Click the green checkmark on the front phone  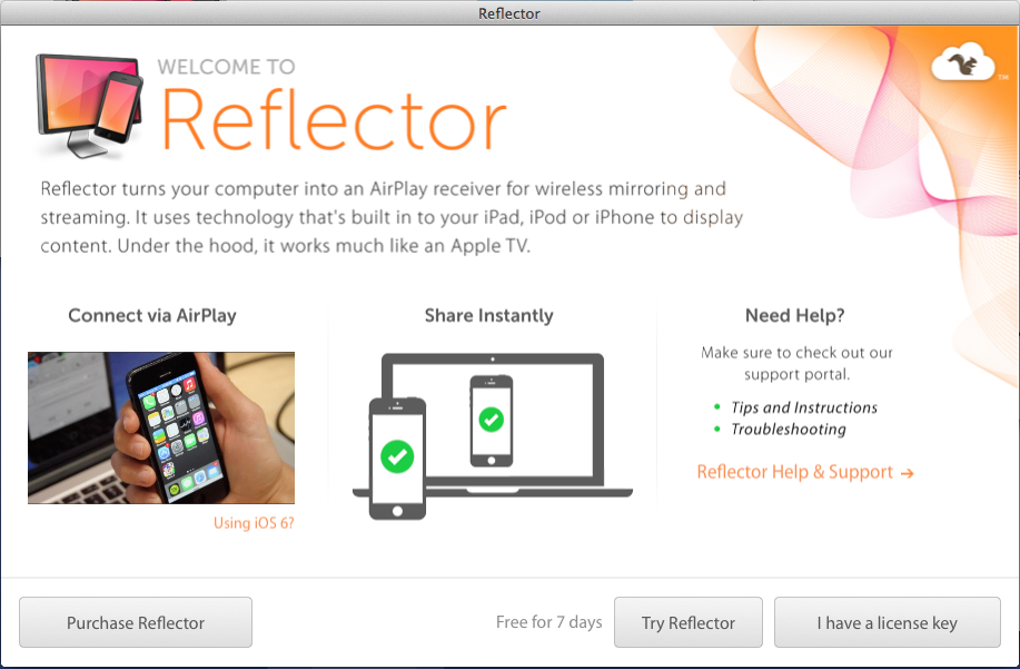397,456
